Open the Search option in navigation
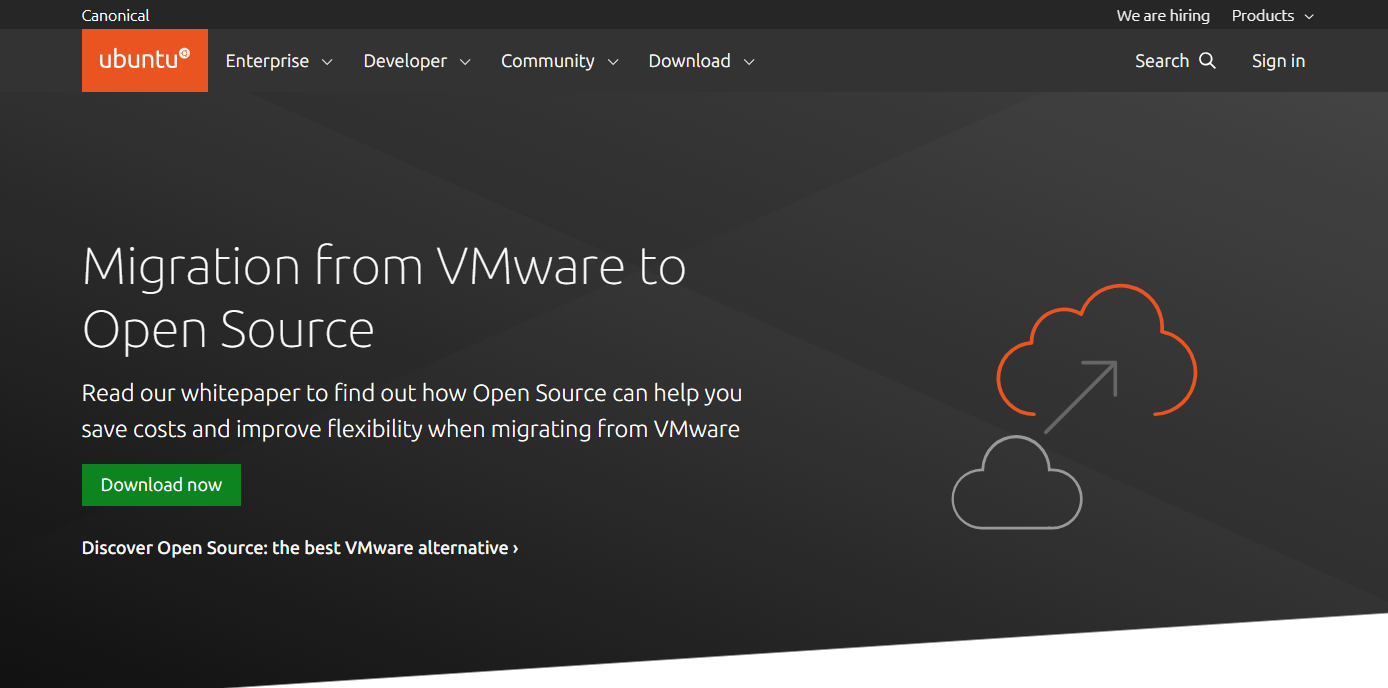Viewport: 1388px width, 688px height. pyautogui.click(x=1175, y=61)
